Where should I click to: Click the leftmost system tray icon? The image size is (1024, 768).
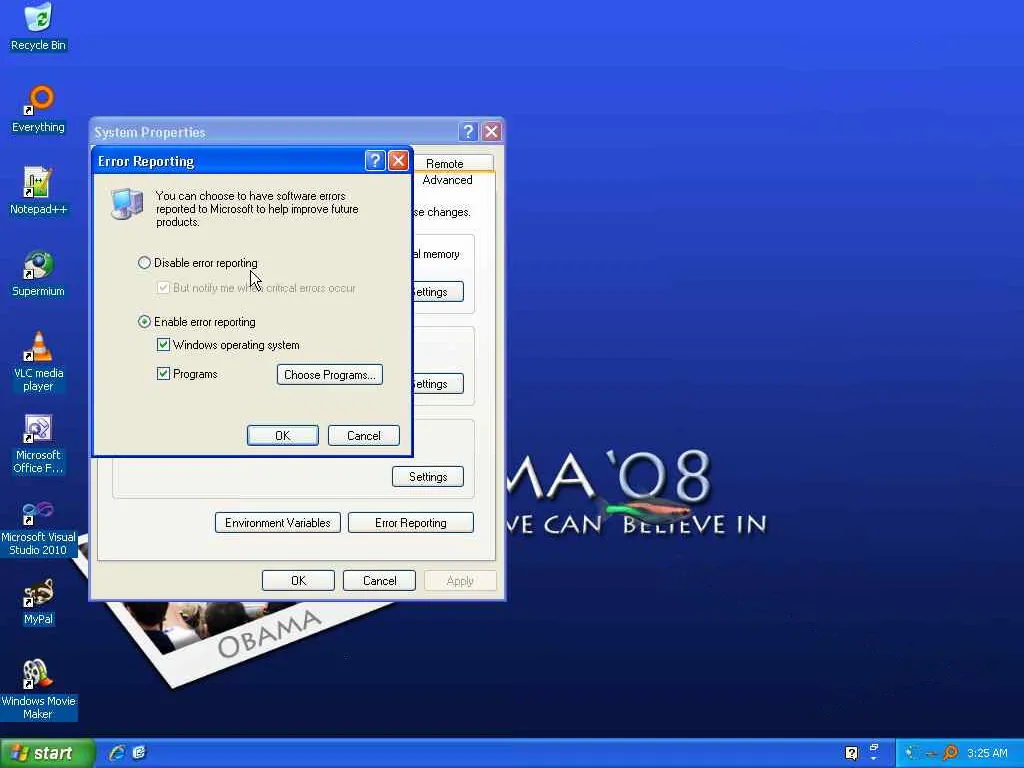click(x=911, y=753)
